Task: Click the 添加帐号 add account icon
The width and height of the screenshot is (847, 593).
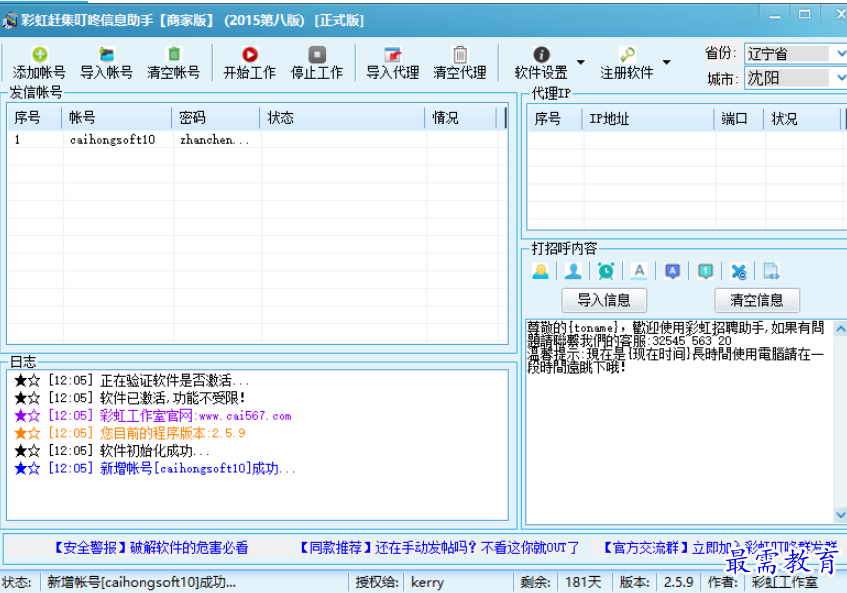Action: tap(39, 56)
